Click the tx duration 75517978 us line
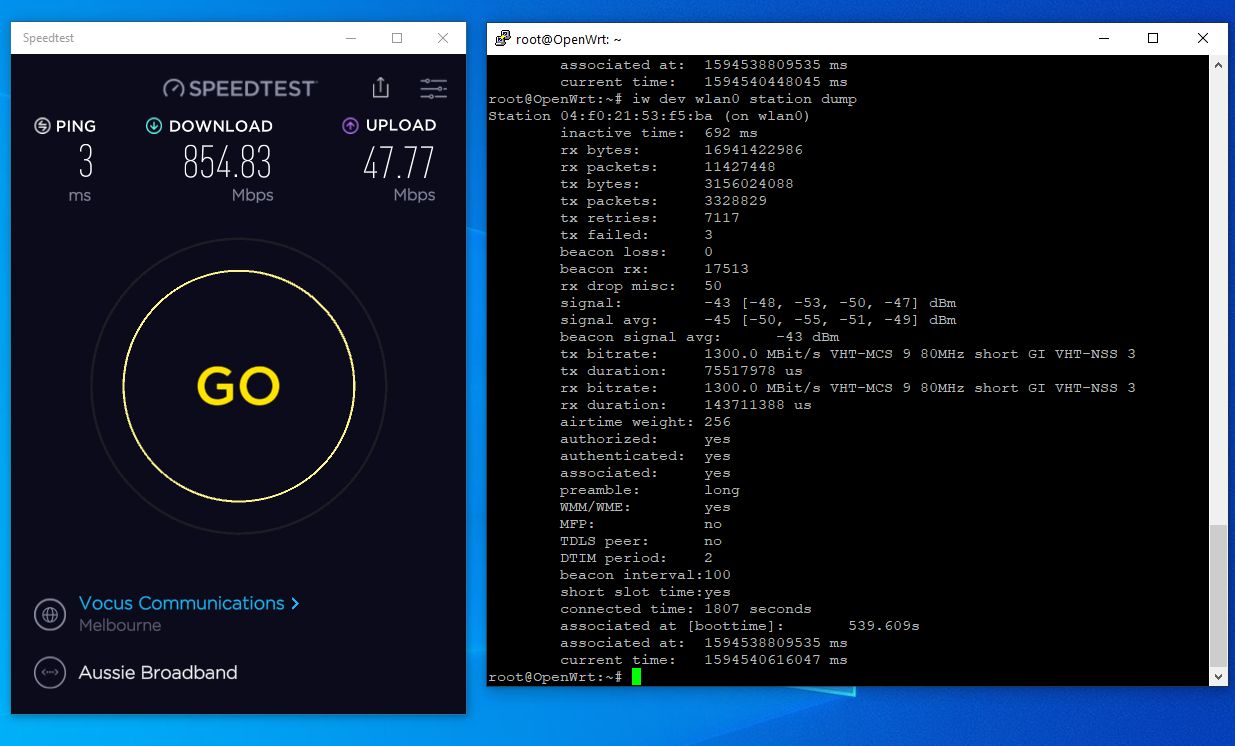Screen dimensions: 1235x746 tap(682, 371)
